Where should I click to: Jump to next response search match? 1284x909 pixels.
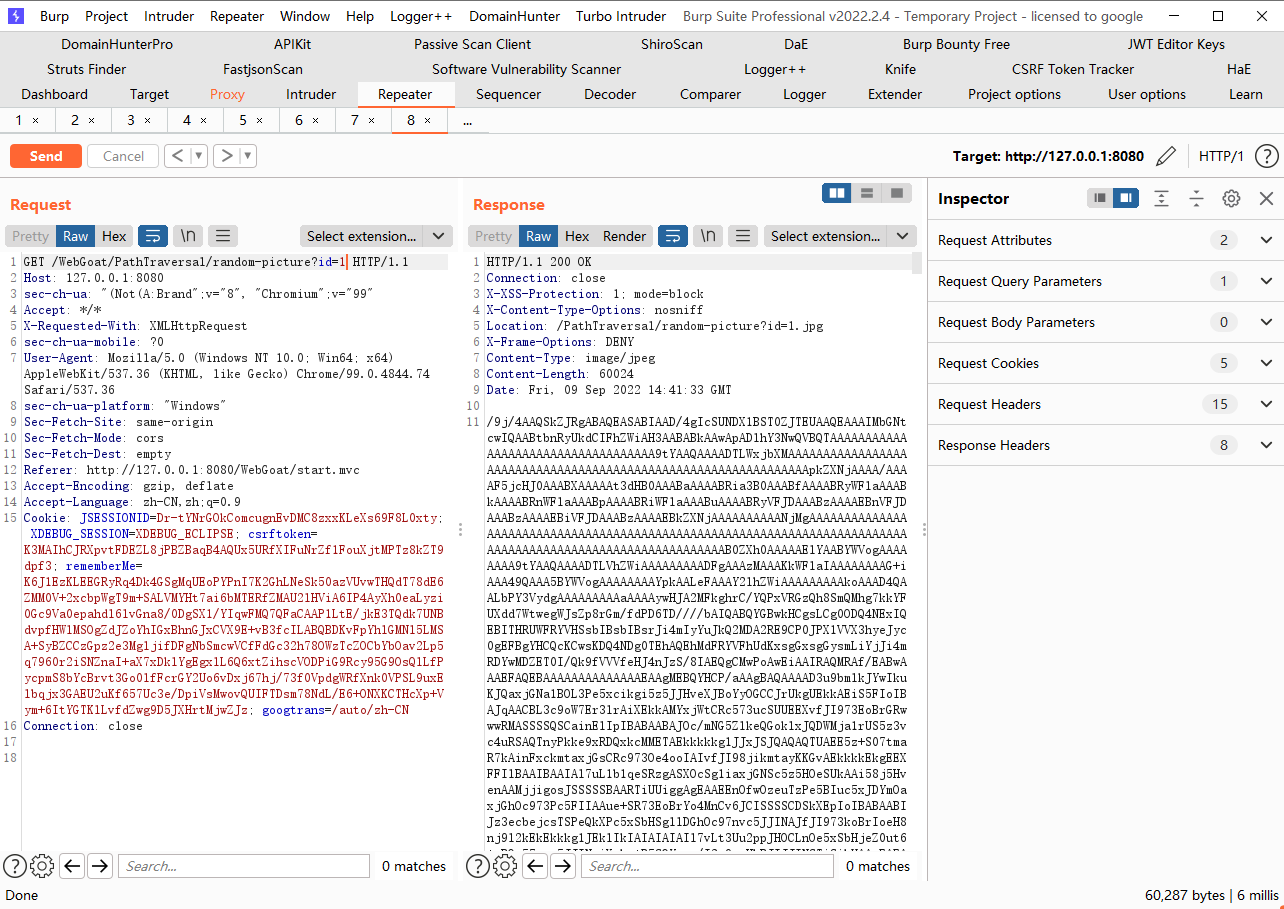pos(564,866)
